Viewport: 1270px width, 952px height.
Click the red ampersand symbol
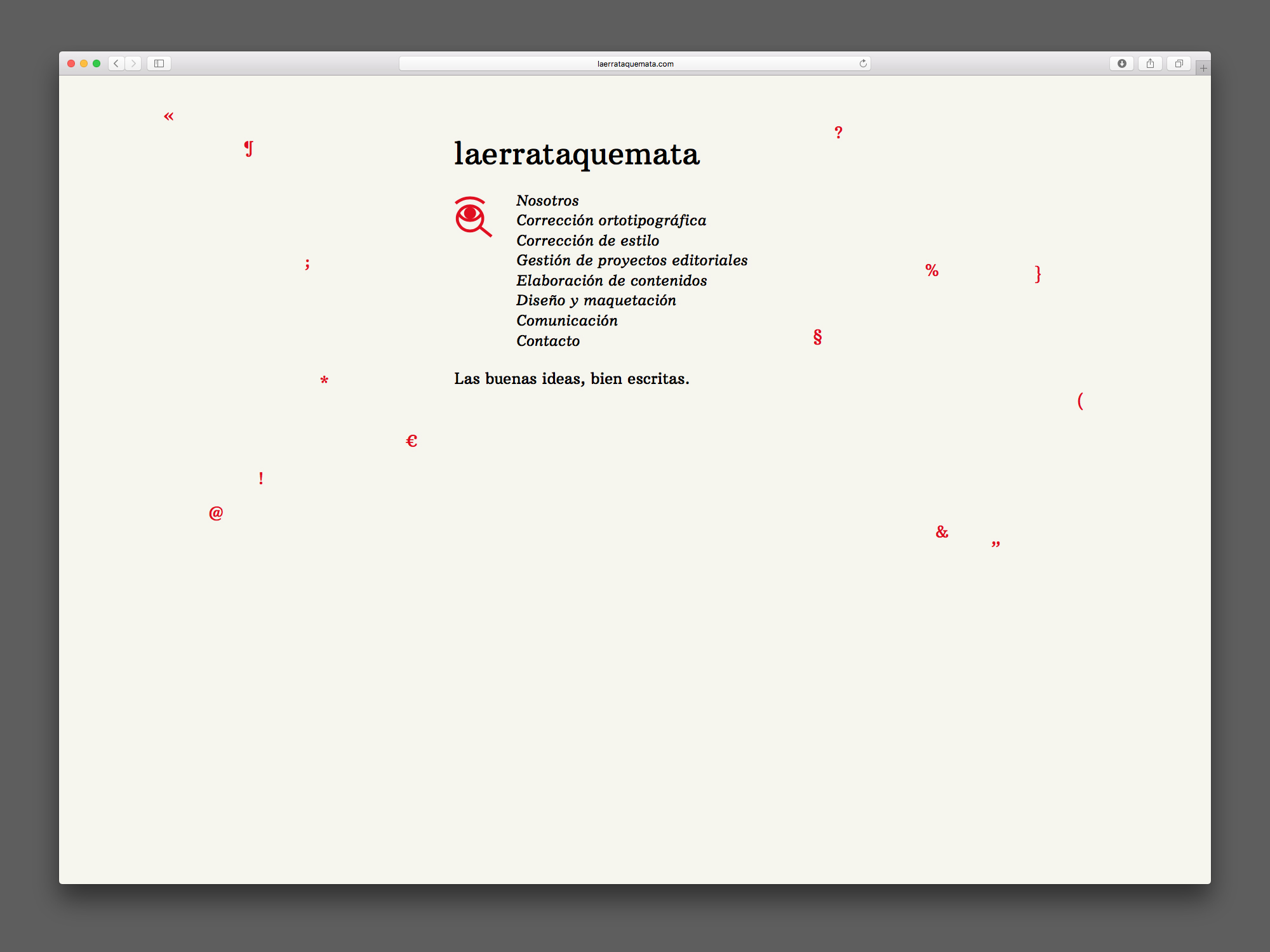(x=942, y=532)
